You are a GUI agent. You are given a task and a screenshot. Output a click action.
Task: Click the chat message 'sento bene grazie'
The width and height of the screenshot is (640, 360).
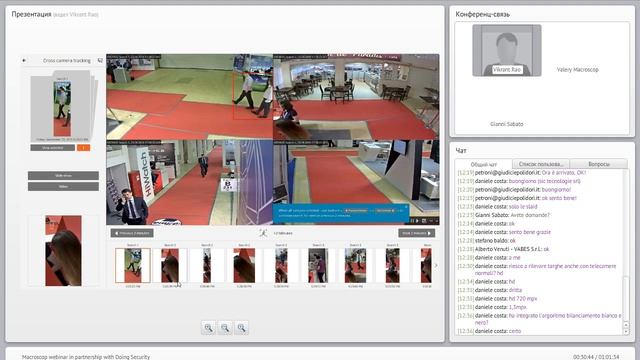pos(530,232)
